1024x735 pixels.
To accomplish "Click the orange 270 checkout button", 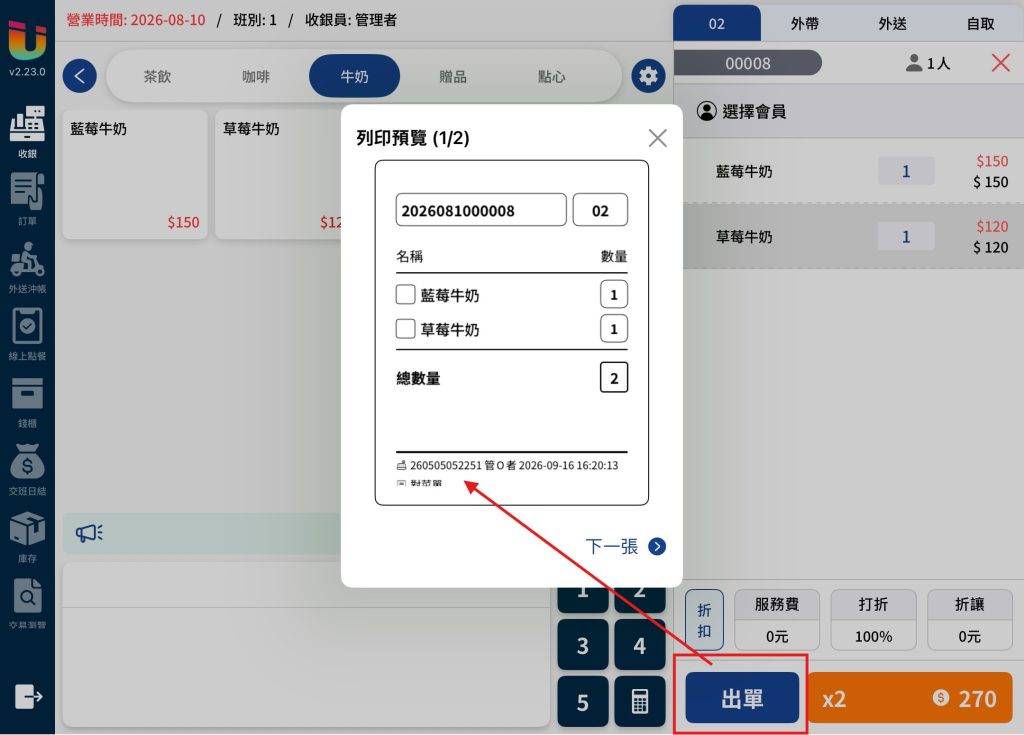I will pyautogui.click(x=910, y=698).
